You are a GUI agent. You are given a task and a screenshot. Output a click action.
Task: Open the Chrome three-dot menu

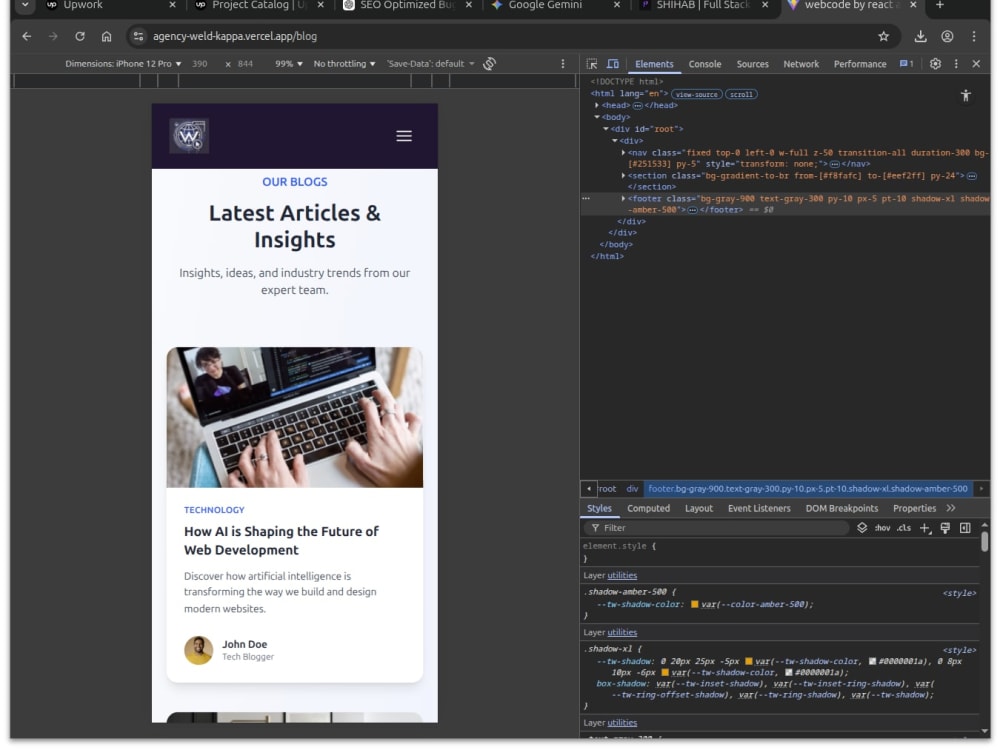(974, 36)
